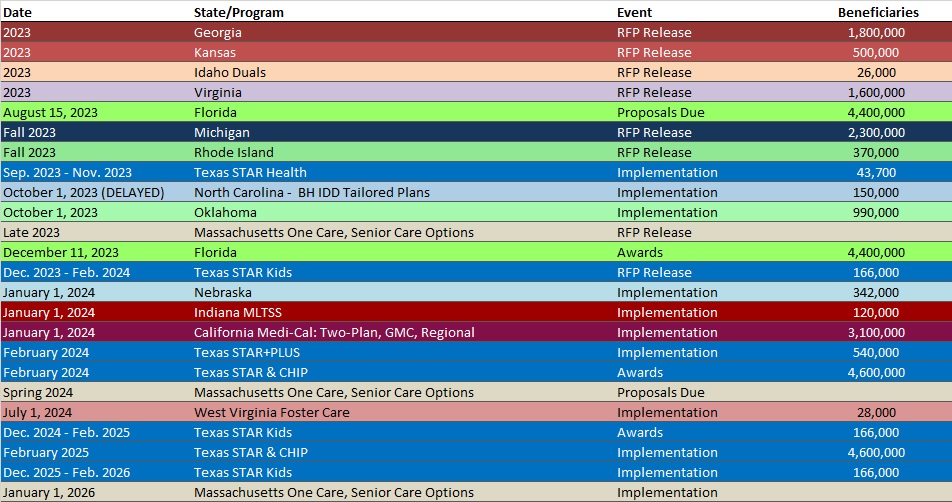Image resolution: width=952 pixels, height=502 pixels.
Task: Select the Indiana MLTSS cell
Action: [237, 313]
